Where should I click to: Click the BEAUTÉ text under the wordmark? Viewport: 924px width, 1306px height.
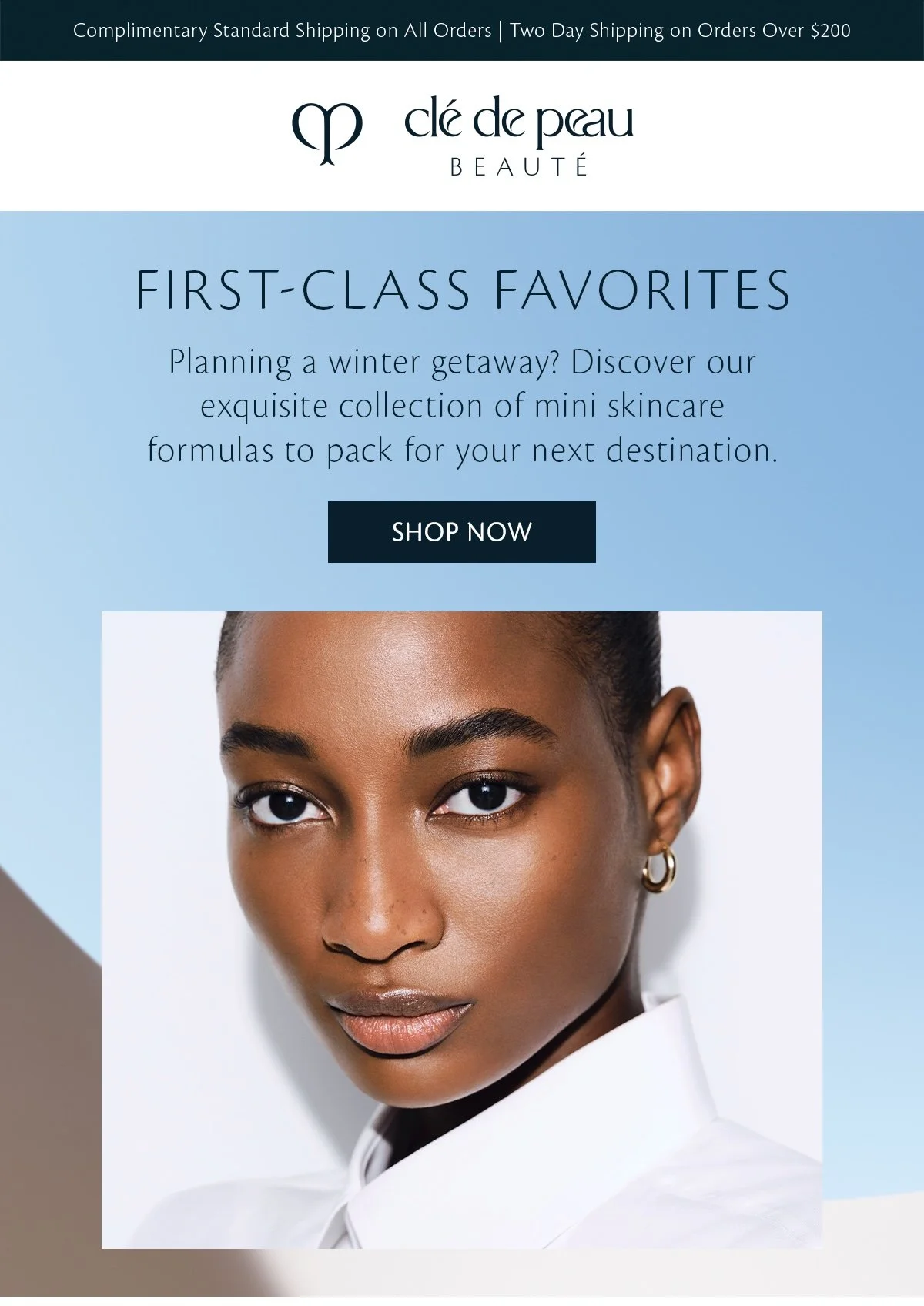tap(519, 166)
